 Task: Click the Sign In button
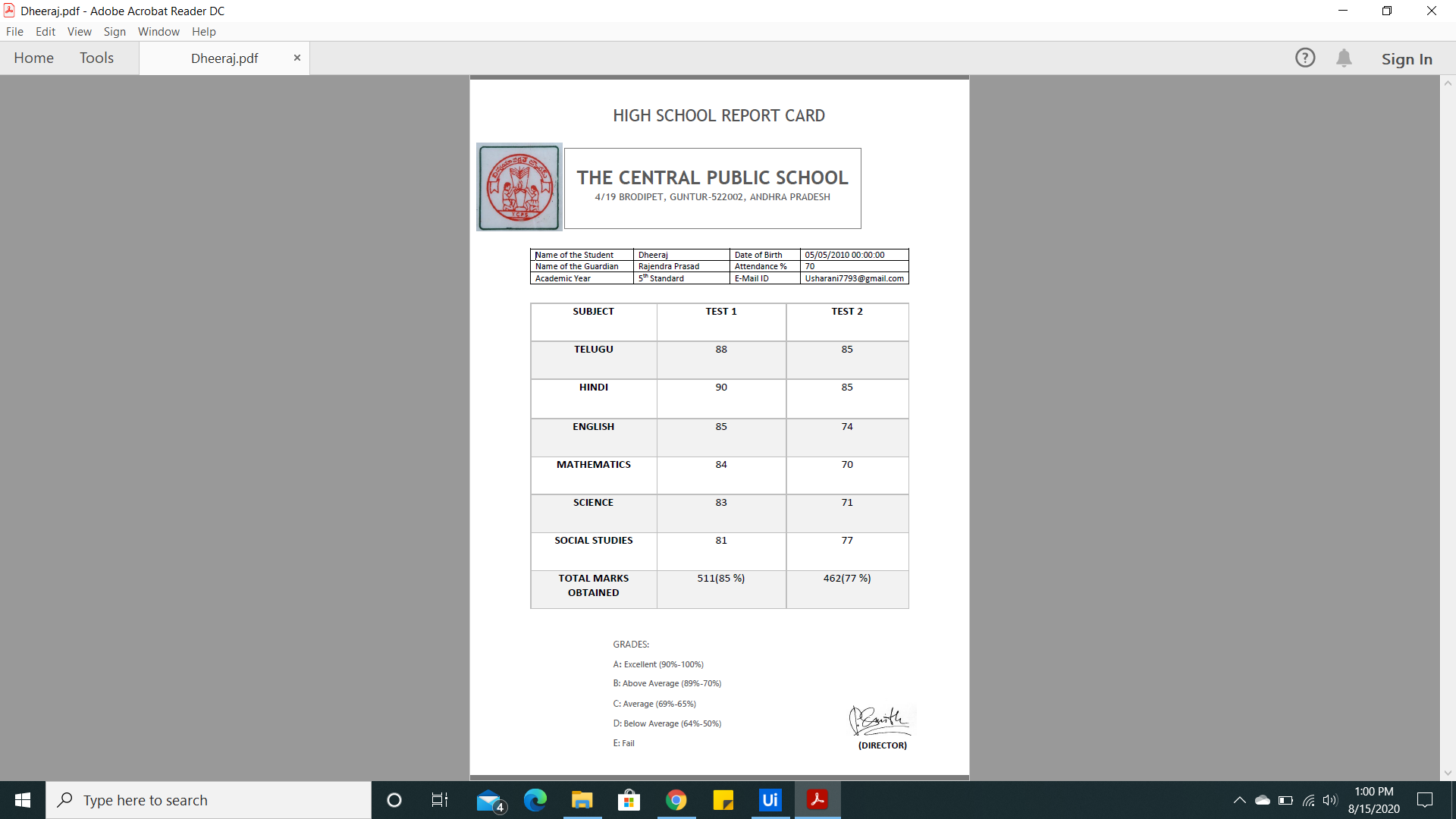[x=1406, y=59]
